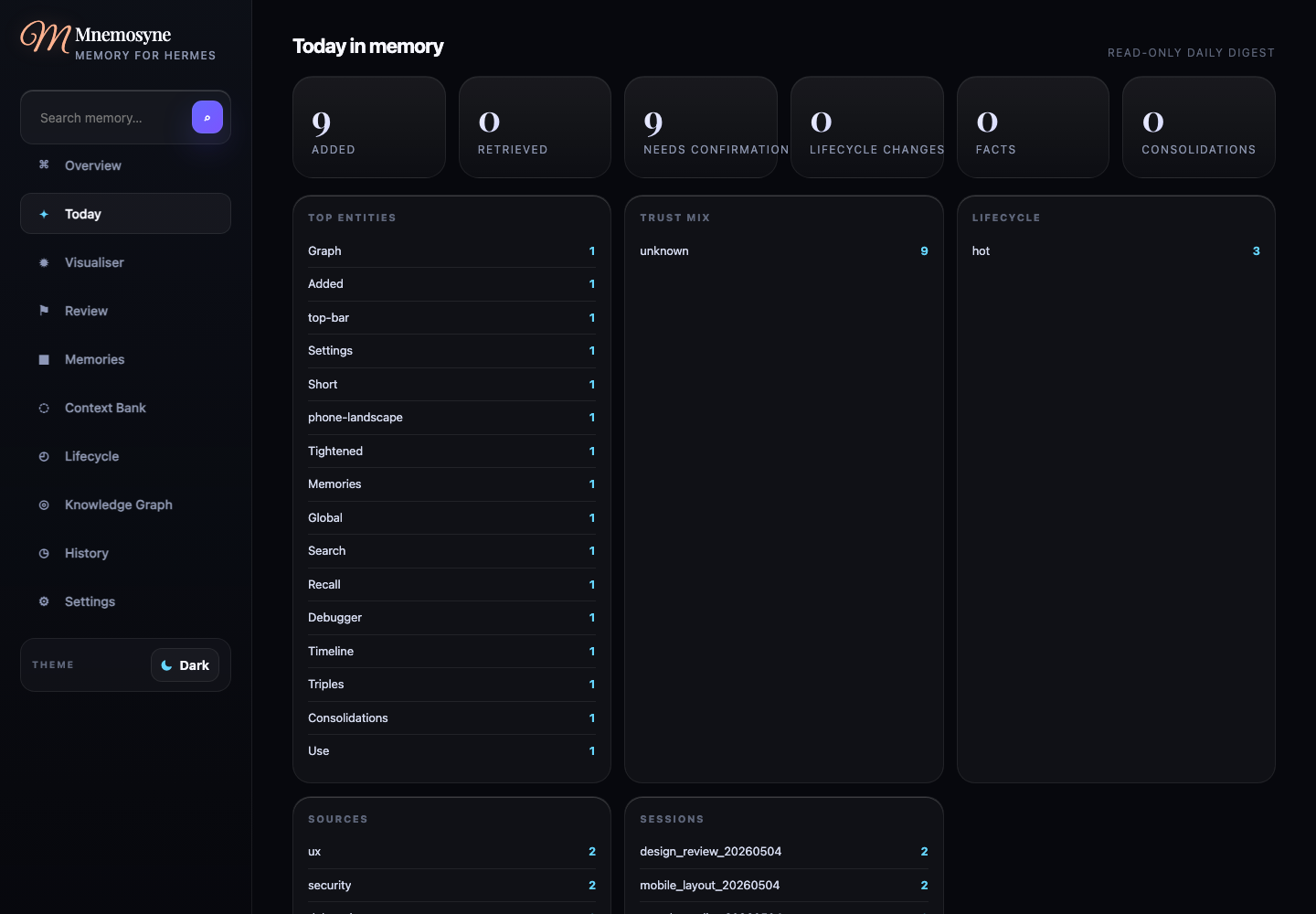Click the Needs Confirmation stat card
Image resolution: width=1316 pixels, height=914 pixels.
click(701, 127)
